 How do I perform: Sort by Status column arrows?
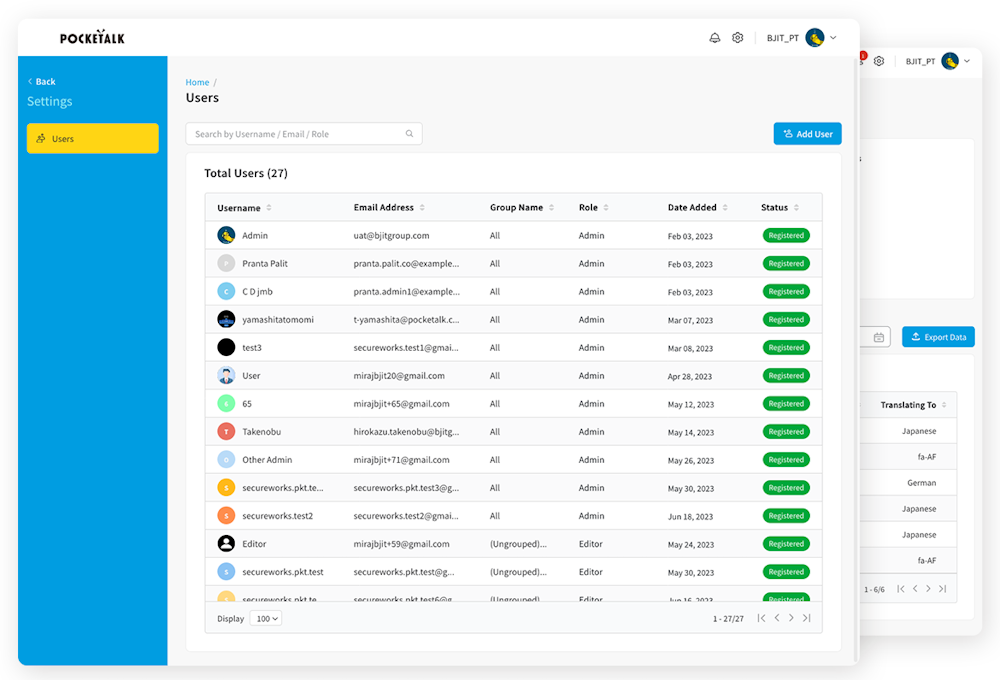tap(797, 207)
